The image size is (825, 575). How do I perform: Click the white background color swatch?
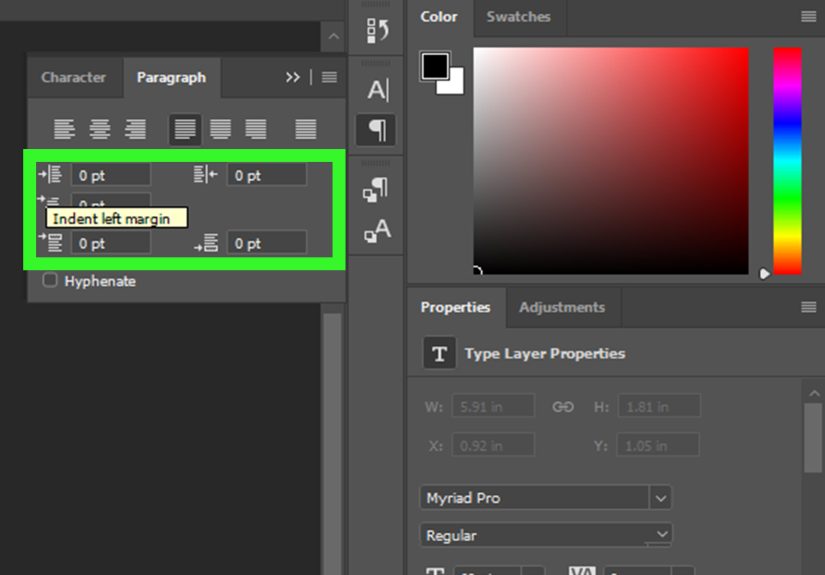click(x=456, y=86)
